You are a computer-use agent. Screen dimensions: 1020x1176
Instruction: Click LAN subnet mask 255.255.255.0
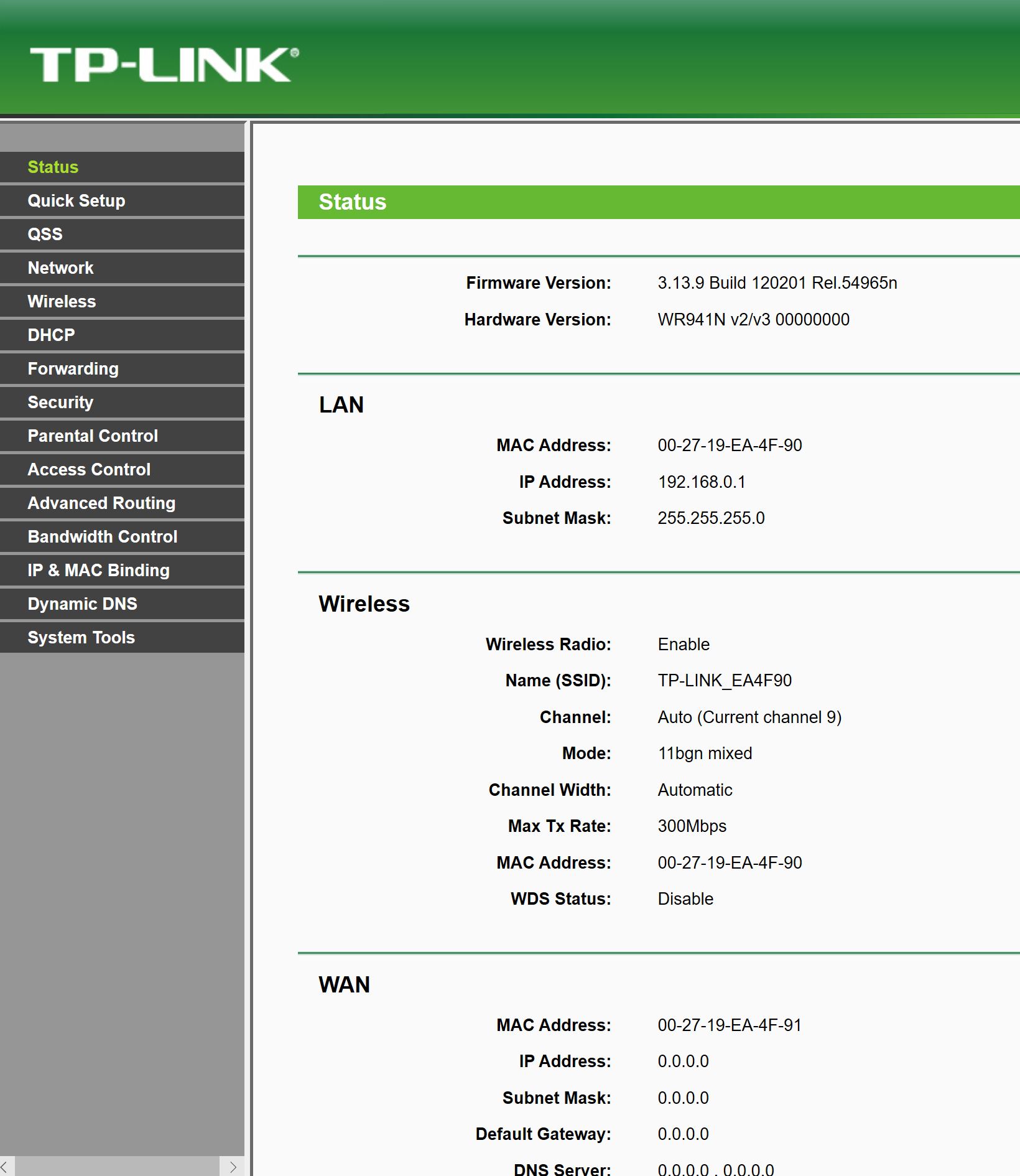pyautogui.click(x=712, y=518)
